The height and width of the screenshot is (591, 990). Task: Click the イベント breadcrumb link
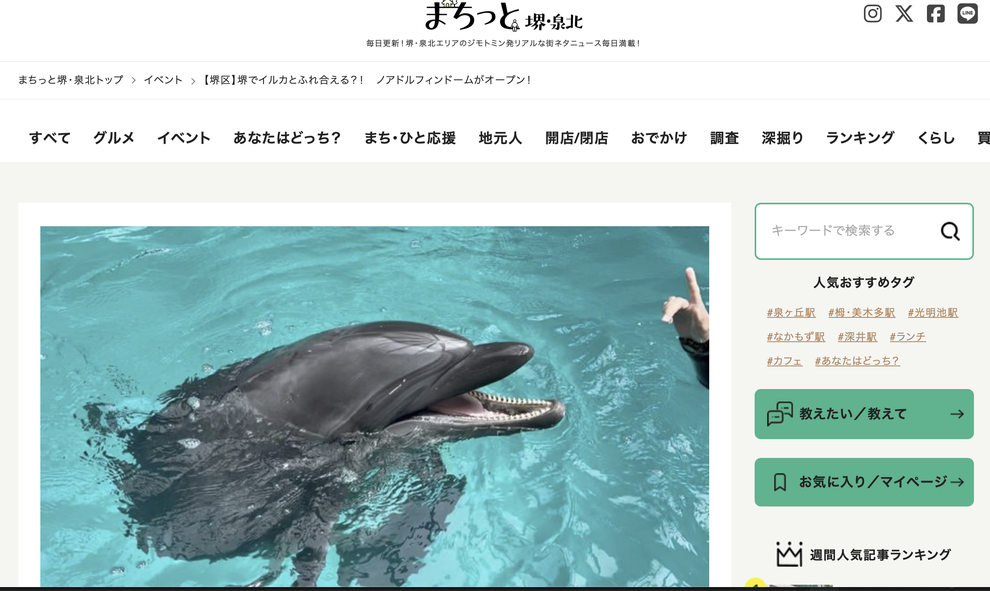pos(163,80)
